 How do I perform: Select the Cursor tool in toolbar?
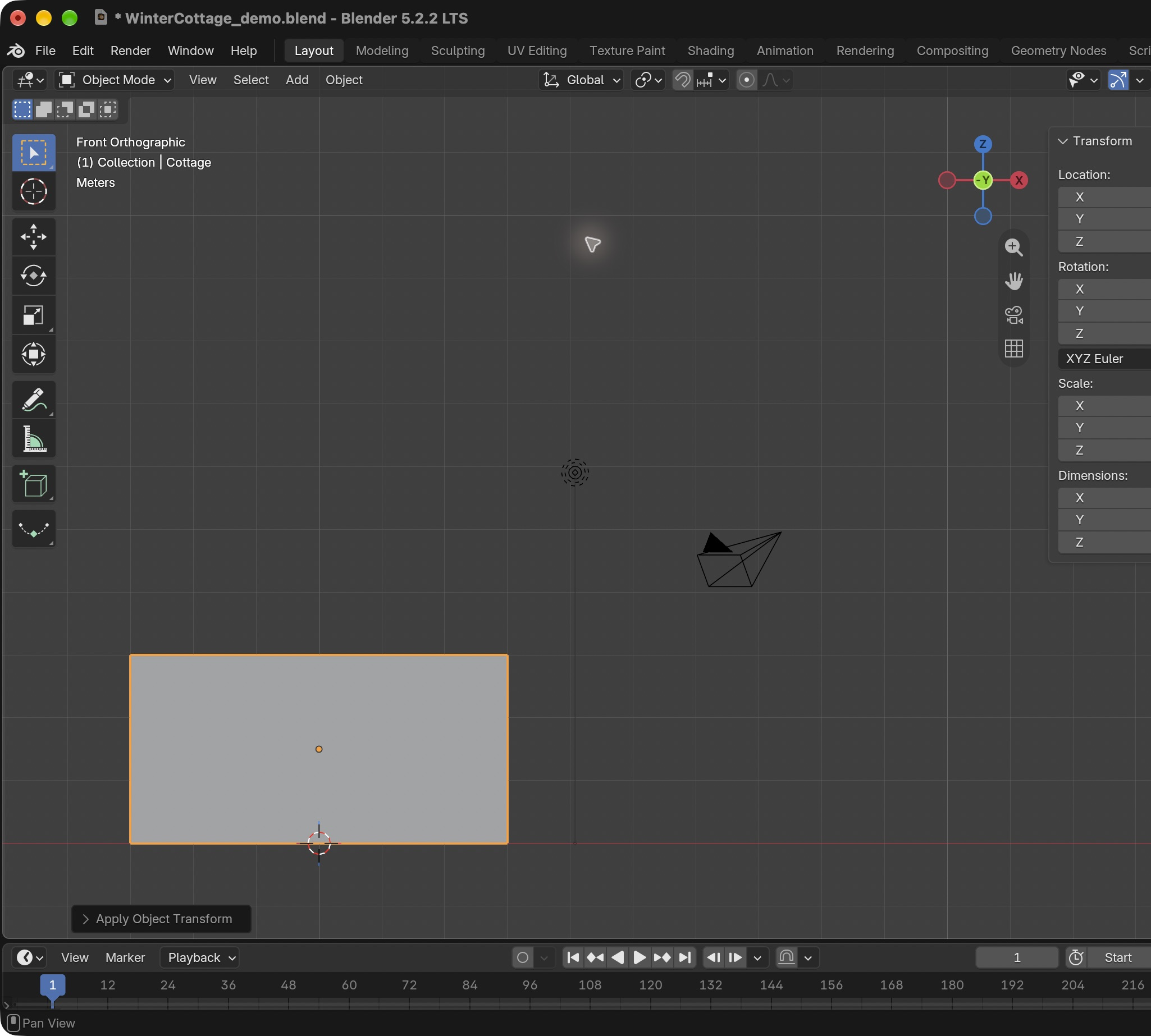coord(34,191)
